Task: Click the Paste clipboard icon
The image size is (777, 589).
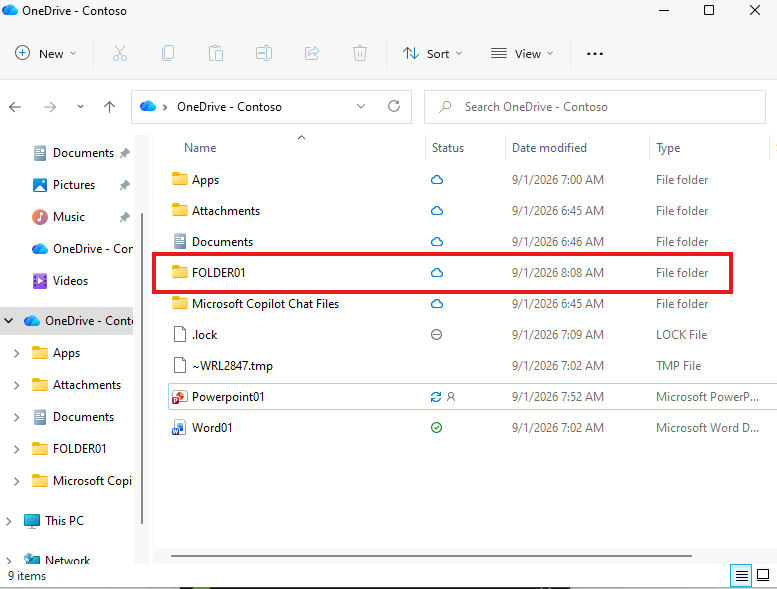Action: [216, 53]
